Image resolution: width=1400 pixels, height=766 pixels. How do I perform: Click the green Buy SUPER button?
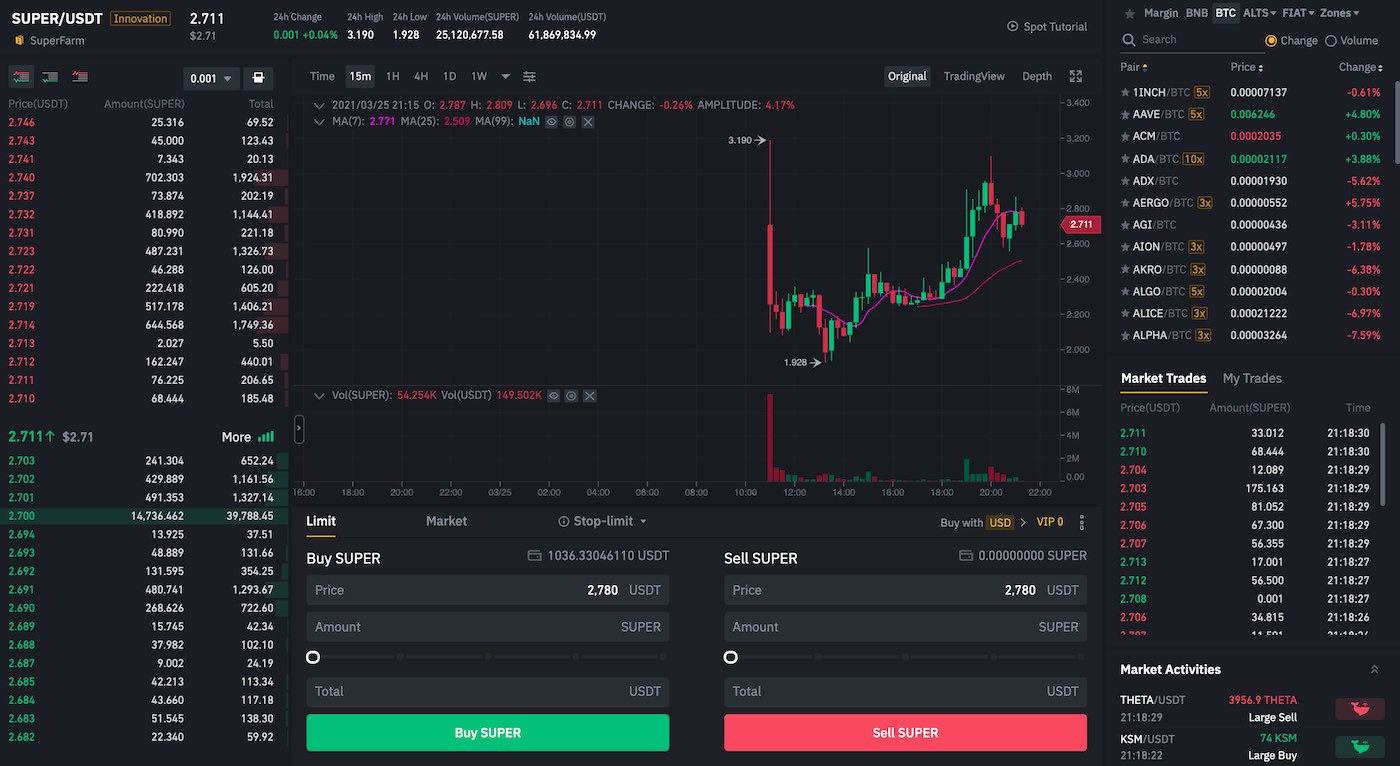[487, 733]
